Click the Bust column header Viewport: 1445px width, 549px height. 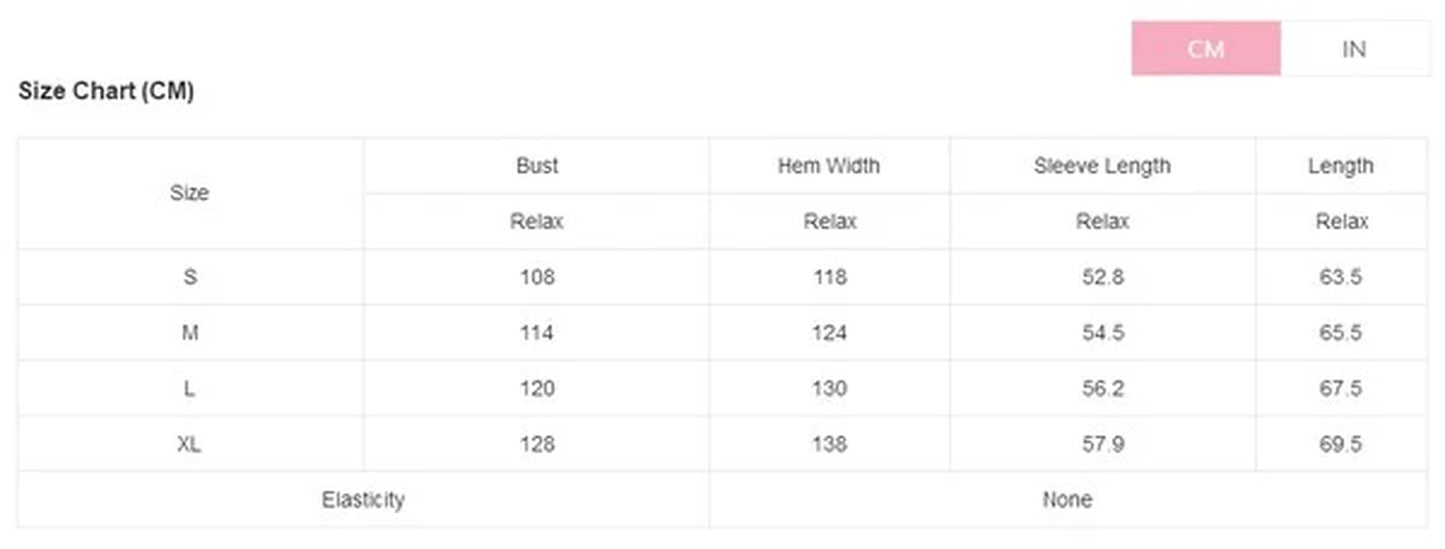[537, 166]
